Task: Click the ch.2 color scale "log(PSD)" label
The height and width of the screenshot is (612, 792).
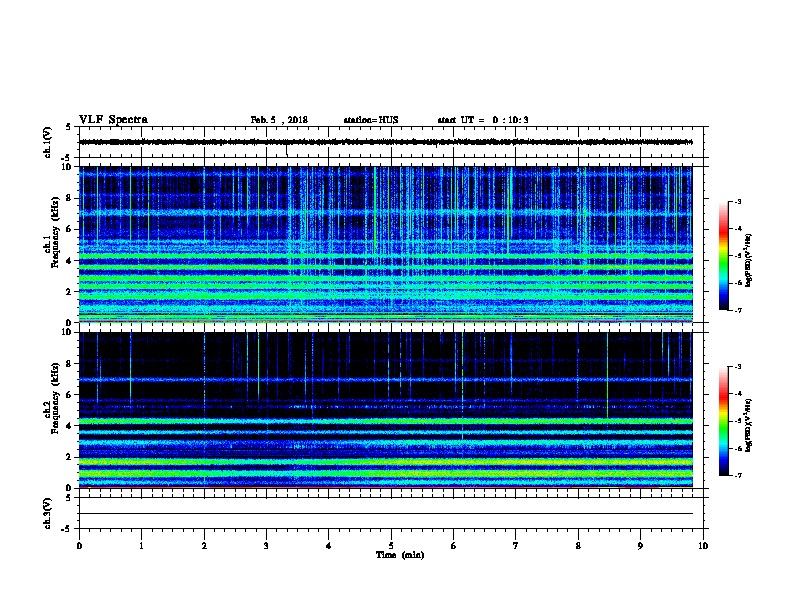Action: pyautogui.click(x=749, y=426)
